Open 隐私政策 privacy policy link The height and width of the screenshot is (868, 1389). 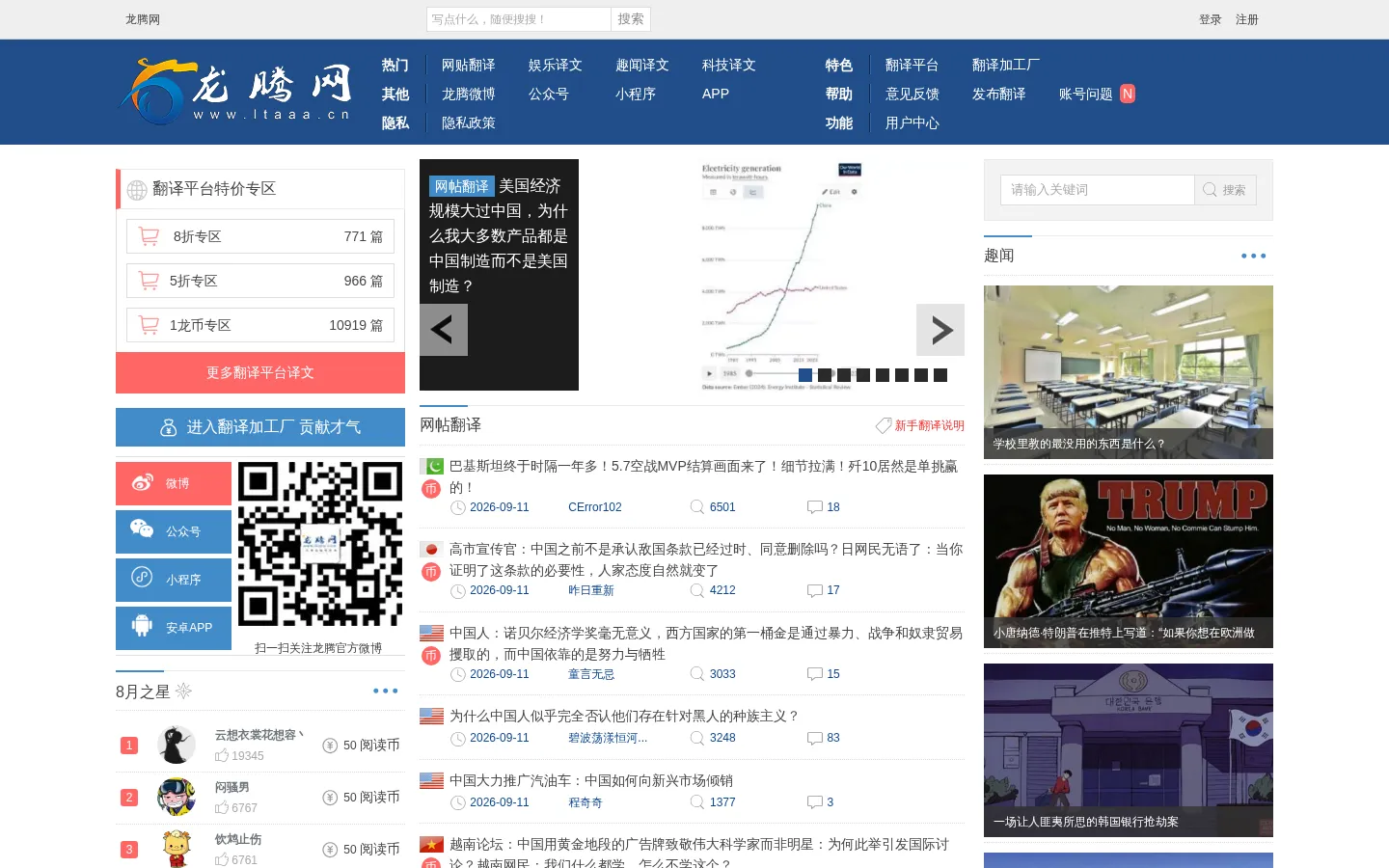tap(468, 122)
